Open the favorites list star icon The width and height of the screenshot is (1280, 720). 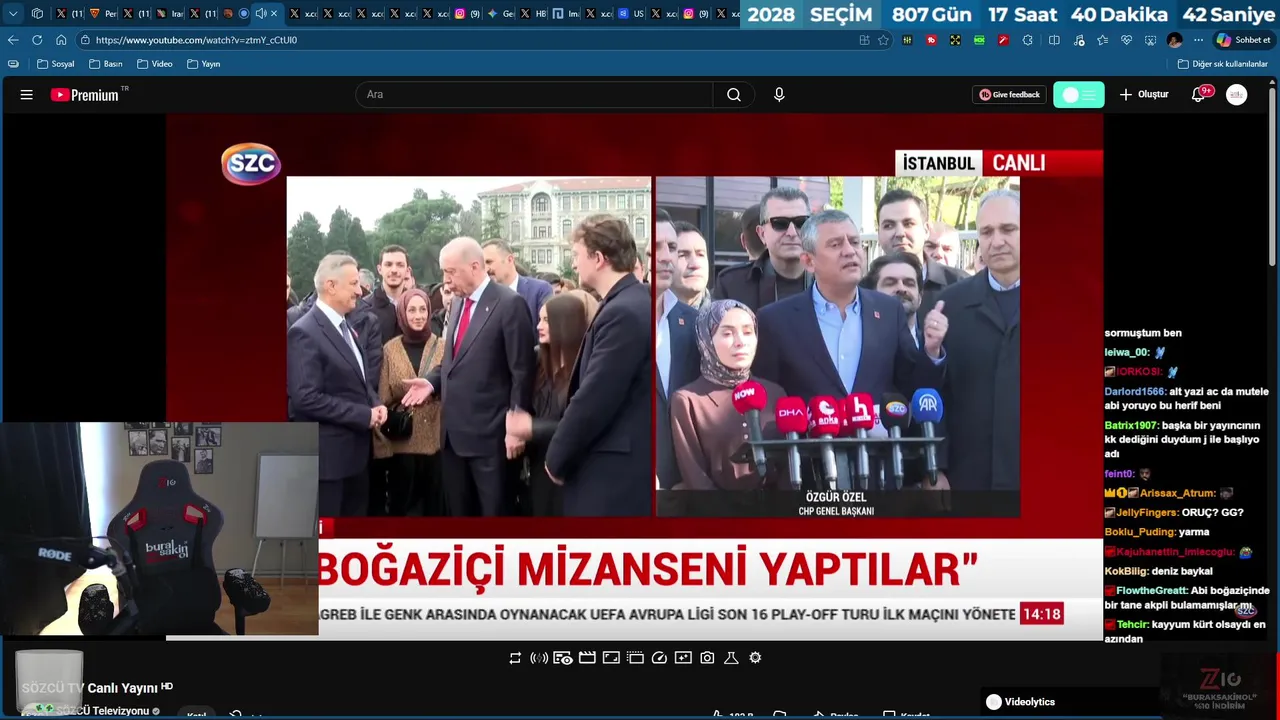click(1102, 40)
